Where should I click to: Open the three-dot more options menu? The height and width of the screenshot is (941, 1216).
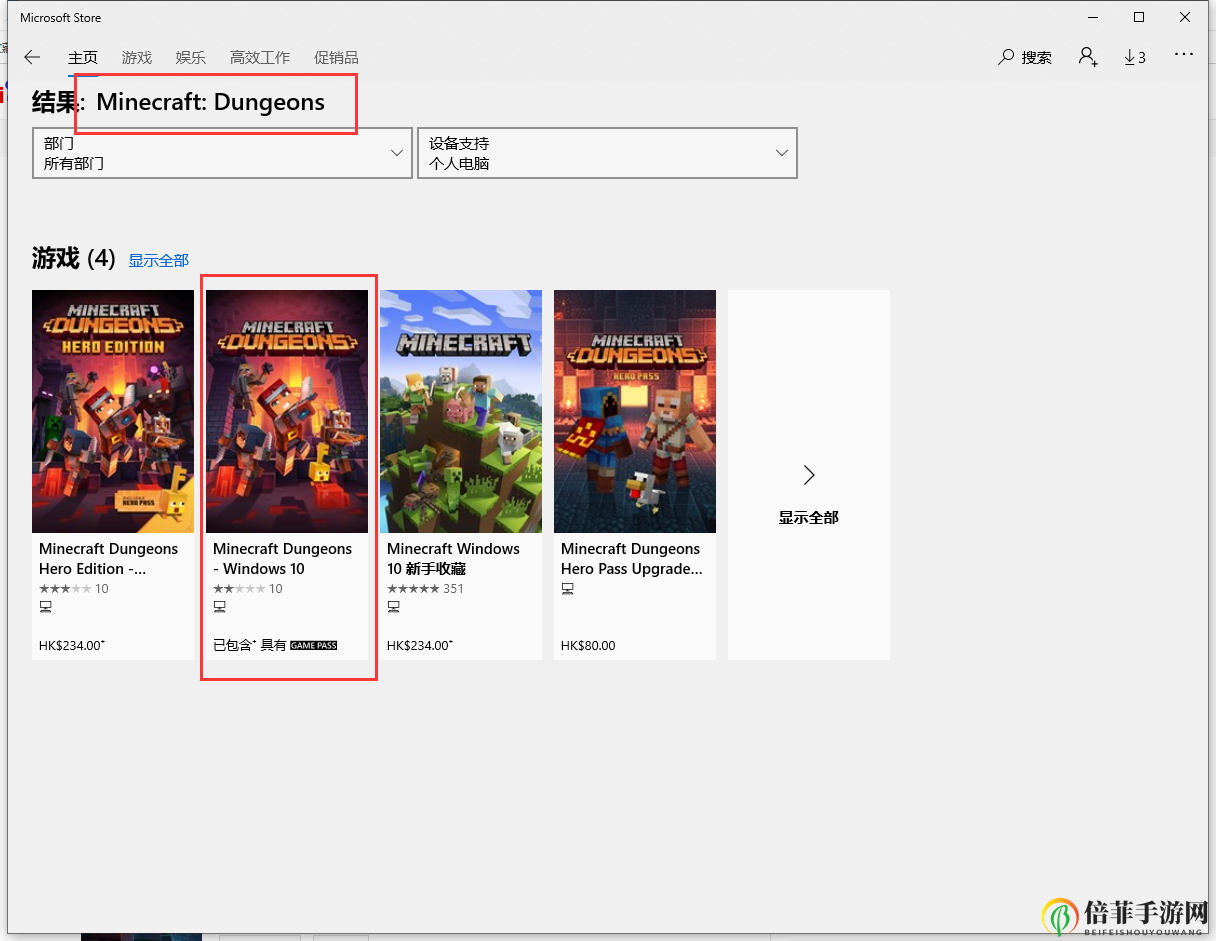click(1184, 55)
